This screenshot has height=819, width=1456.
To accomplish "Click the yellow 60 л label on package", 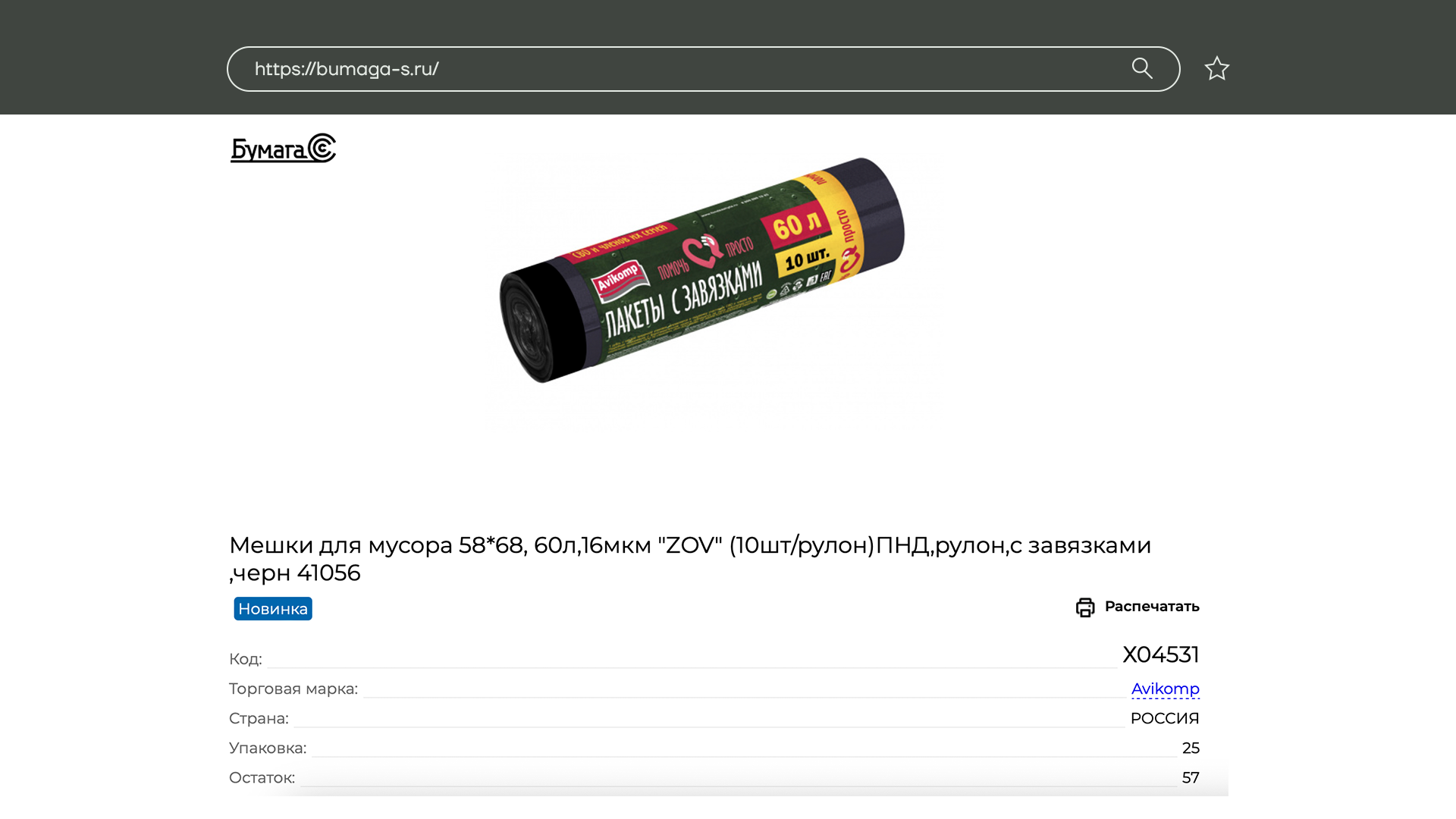I will tap(797, 224).
